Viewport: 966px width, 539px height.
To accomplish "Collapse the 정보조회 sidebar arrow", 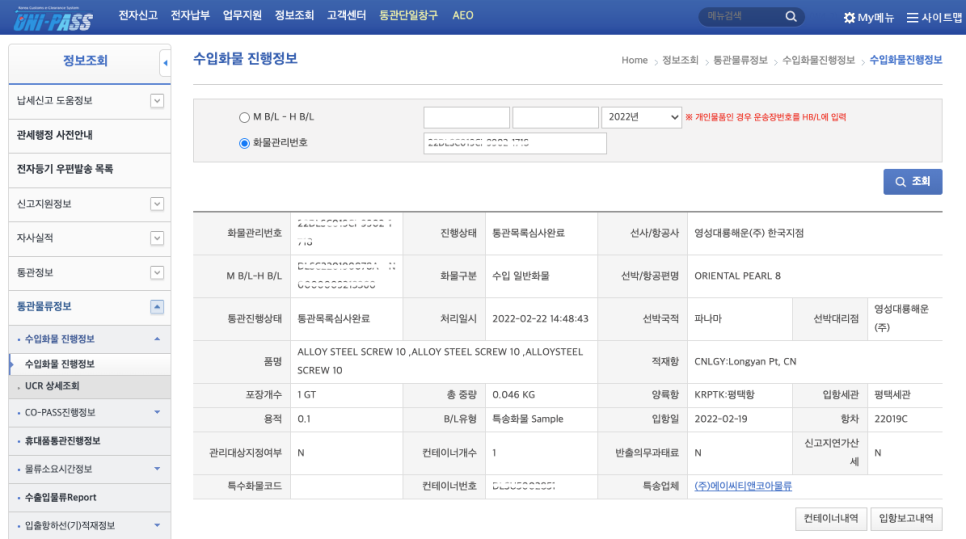I will (x=164, y=62).
